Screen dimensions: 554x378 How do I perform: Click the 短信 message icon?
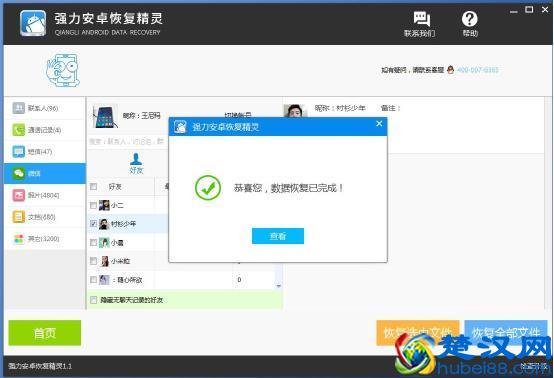tap(18, 152)
